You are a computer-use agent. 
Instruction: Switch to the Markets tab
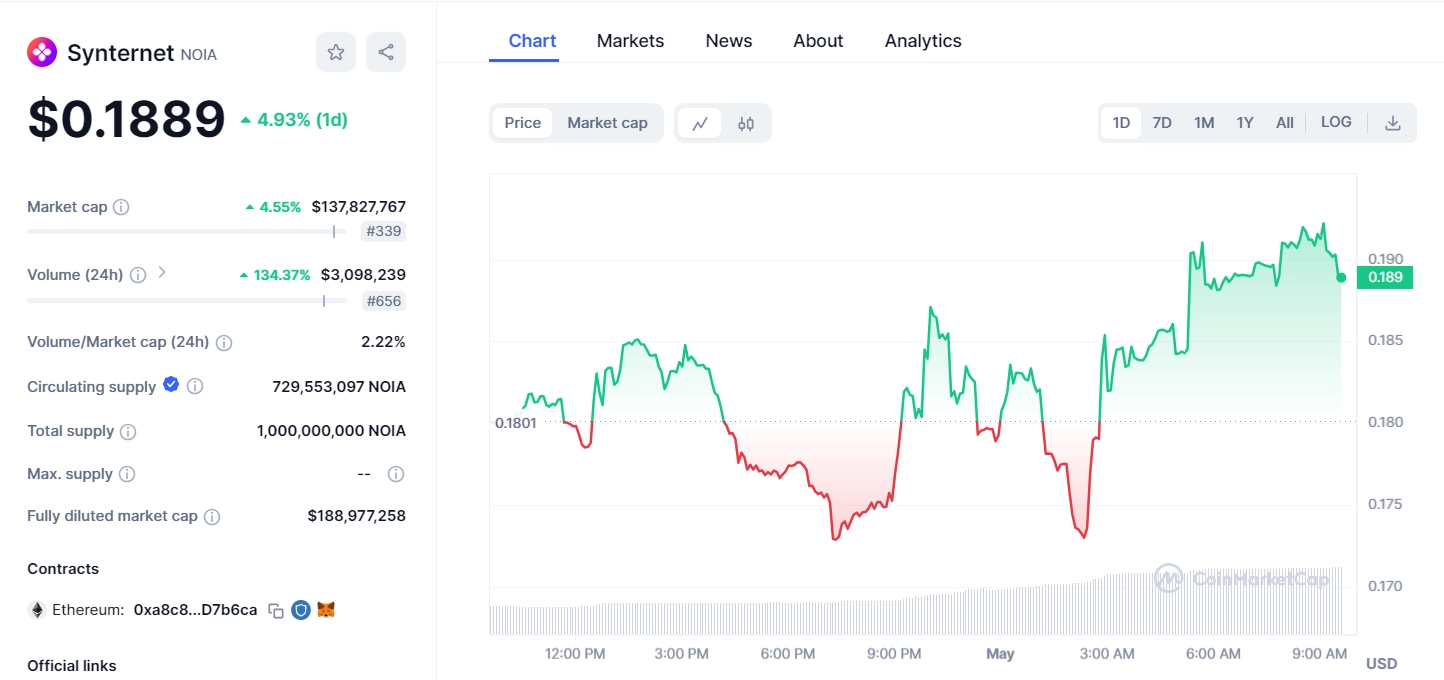tap(630, 40)
